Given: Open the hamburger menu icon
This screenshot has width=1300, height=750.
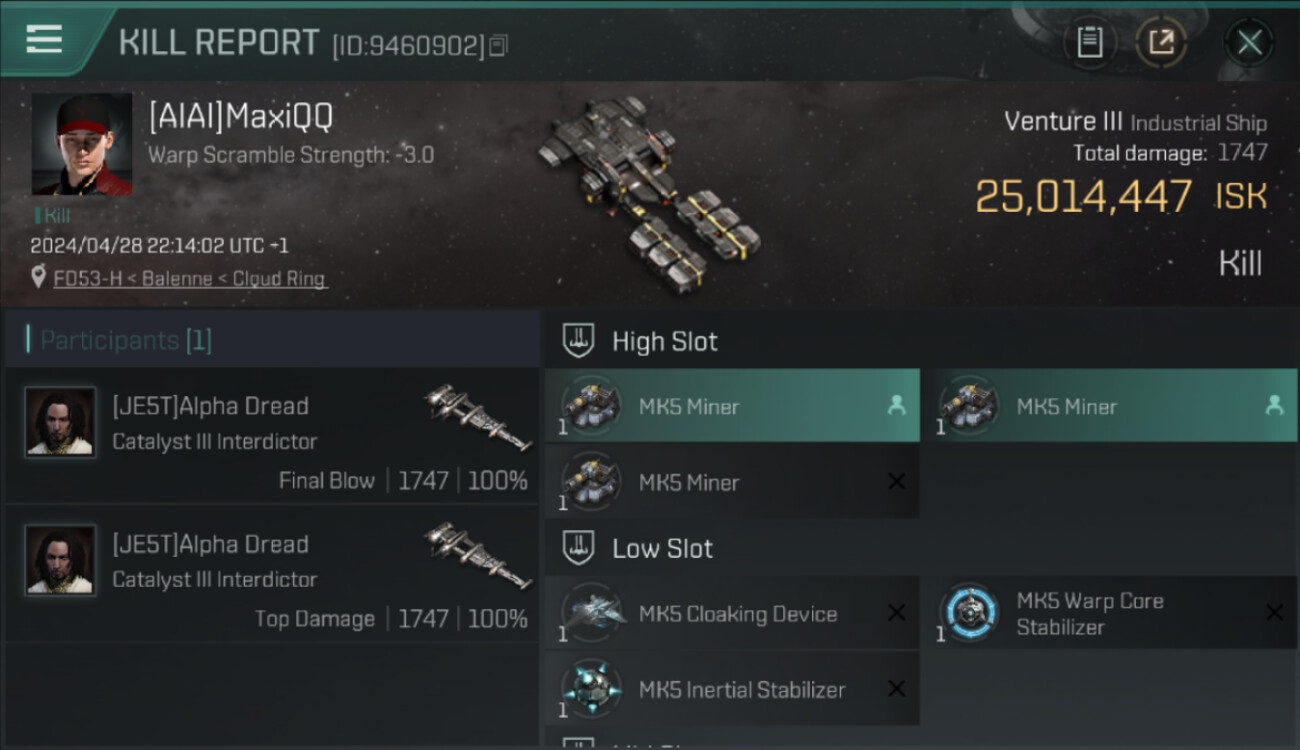Looking at the screenshot, I should [x=44, y=40].
